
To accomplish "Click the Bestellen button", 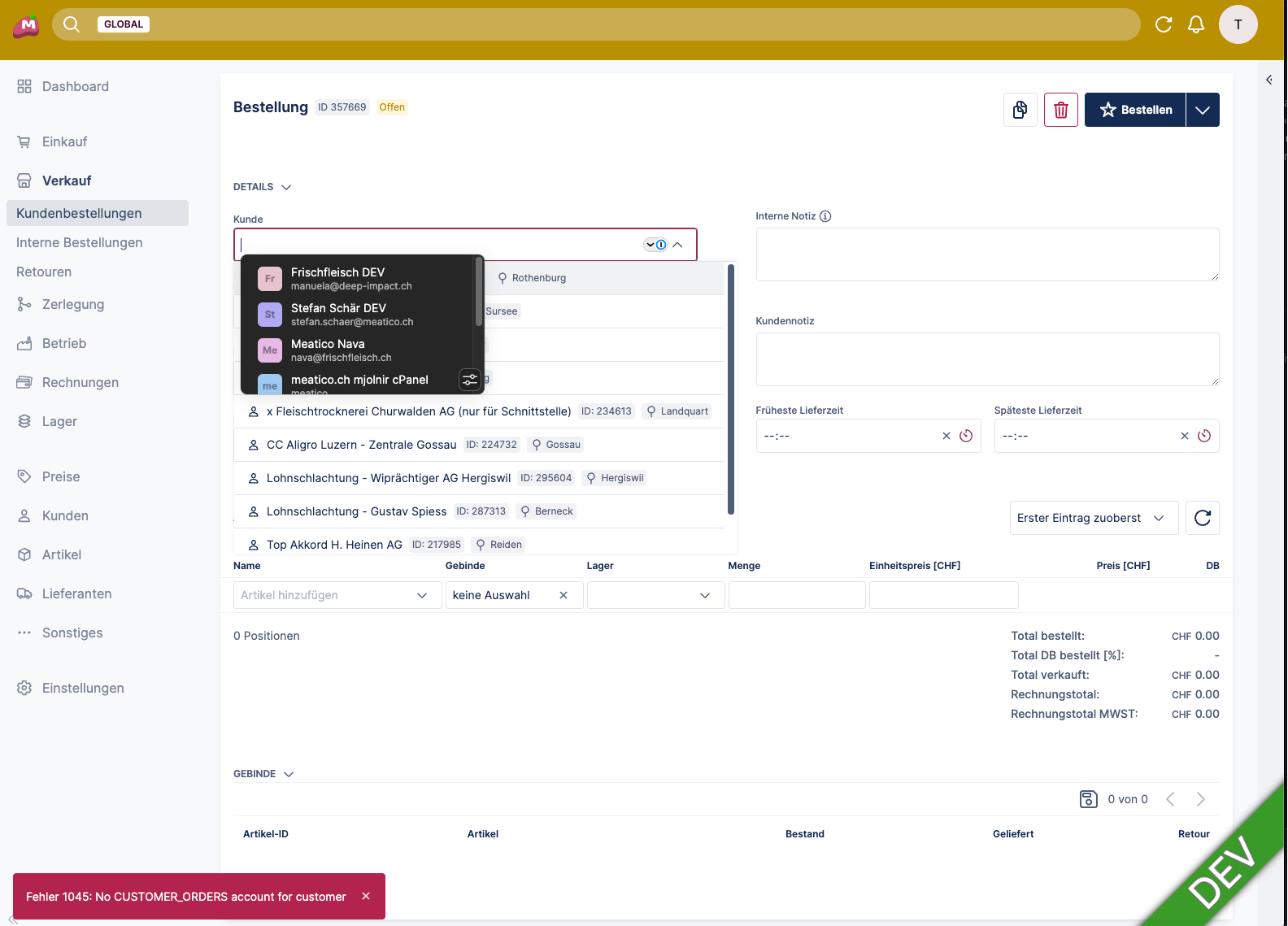I will tap(1135, 110).
